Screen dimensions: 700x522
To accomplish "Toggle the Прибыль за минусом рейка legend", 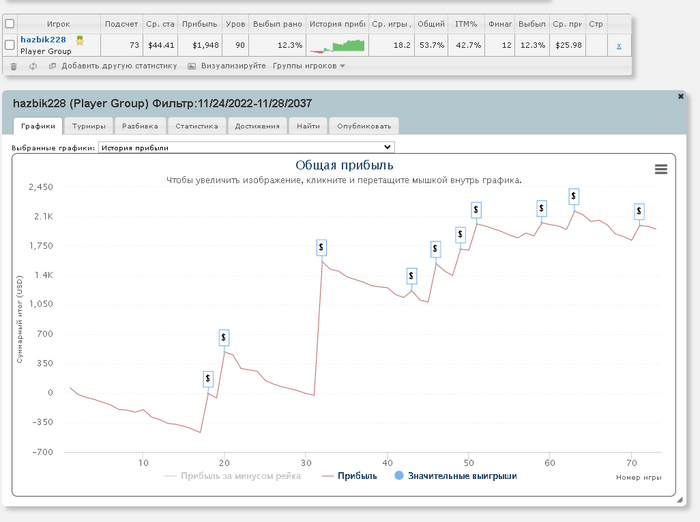I will pos(233,476).
